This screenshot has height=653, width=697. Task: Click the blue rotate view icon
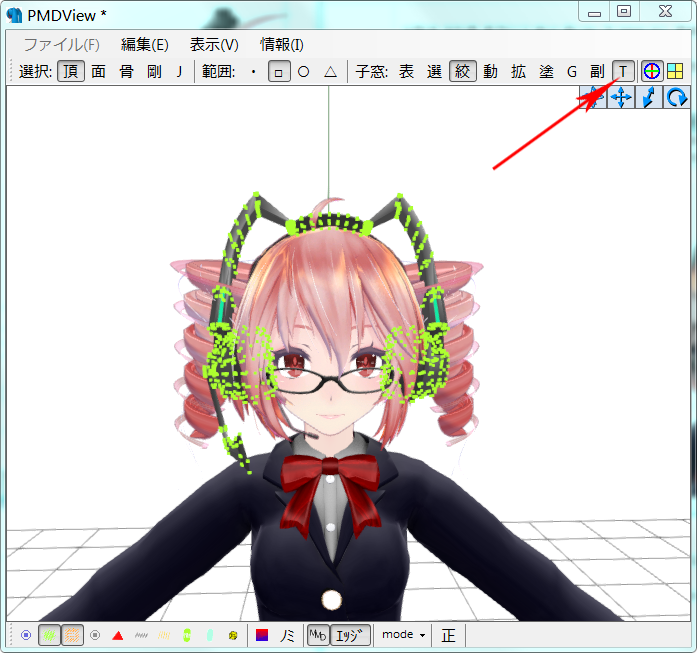(x=677, y=97)
